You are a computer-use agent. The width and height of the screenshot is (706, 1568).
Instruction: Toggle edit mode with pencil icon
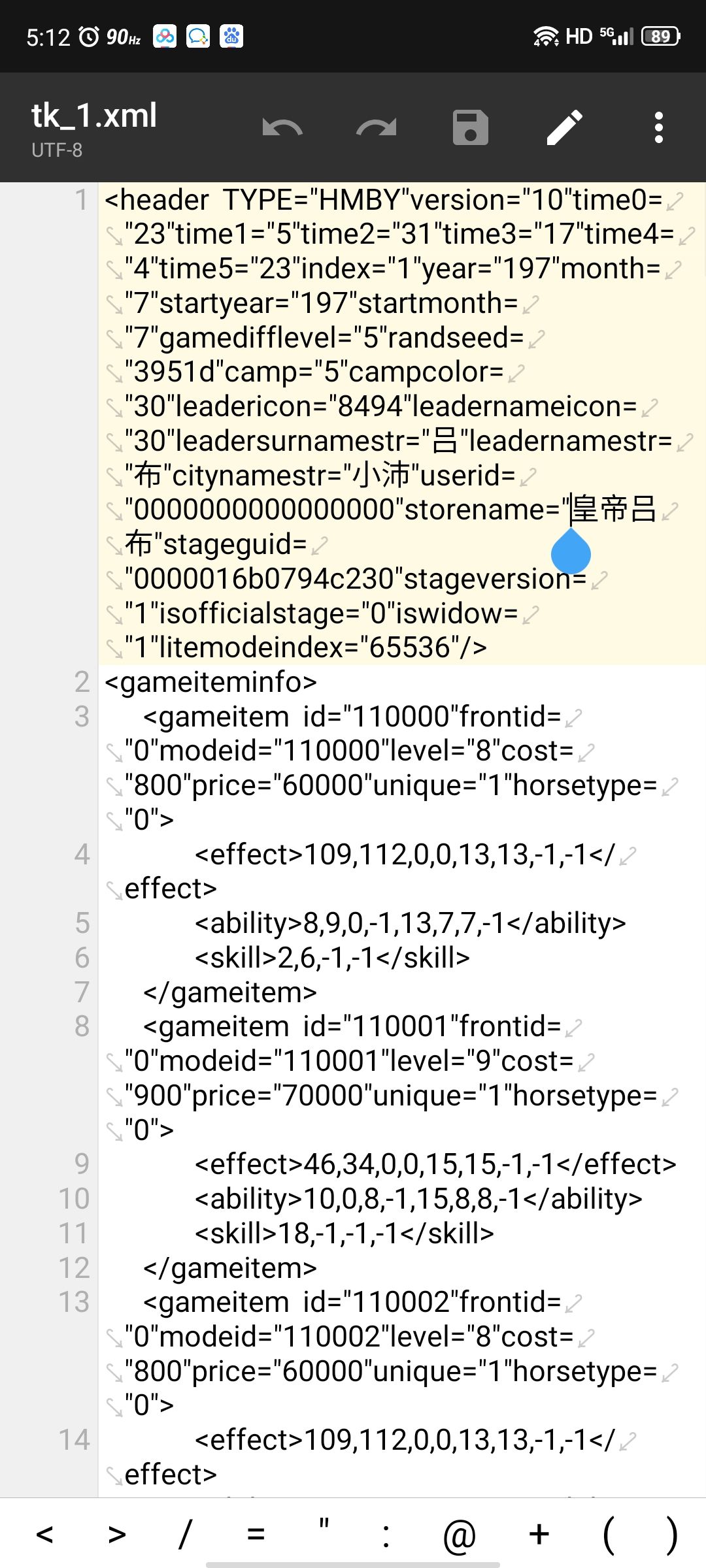click(565, 127)
